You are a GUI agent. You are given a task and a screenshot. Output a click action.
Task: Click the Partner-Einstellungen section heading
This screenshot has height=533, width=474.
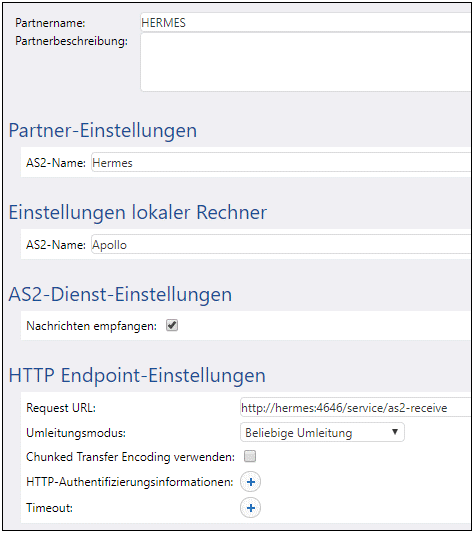[x=103, y=131]
